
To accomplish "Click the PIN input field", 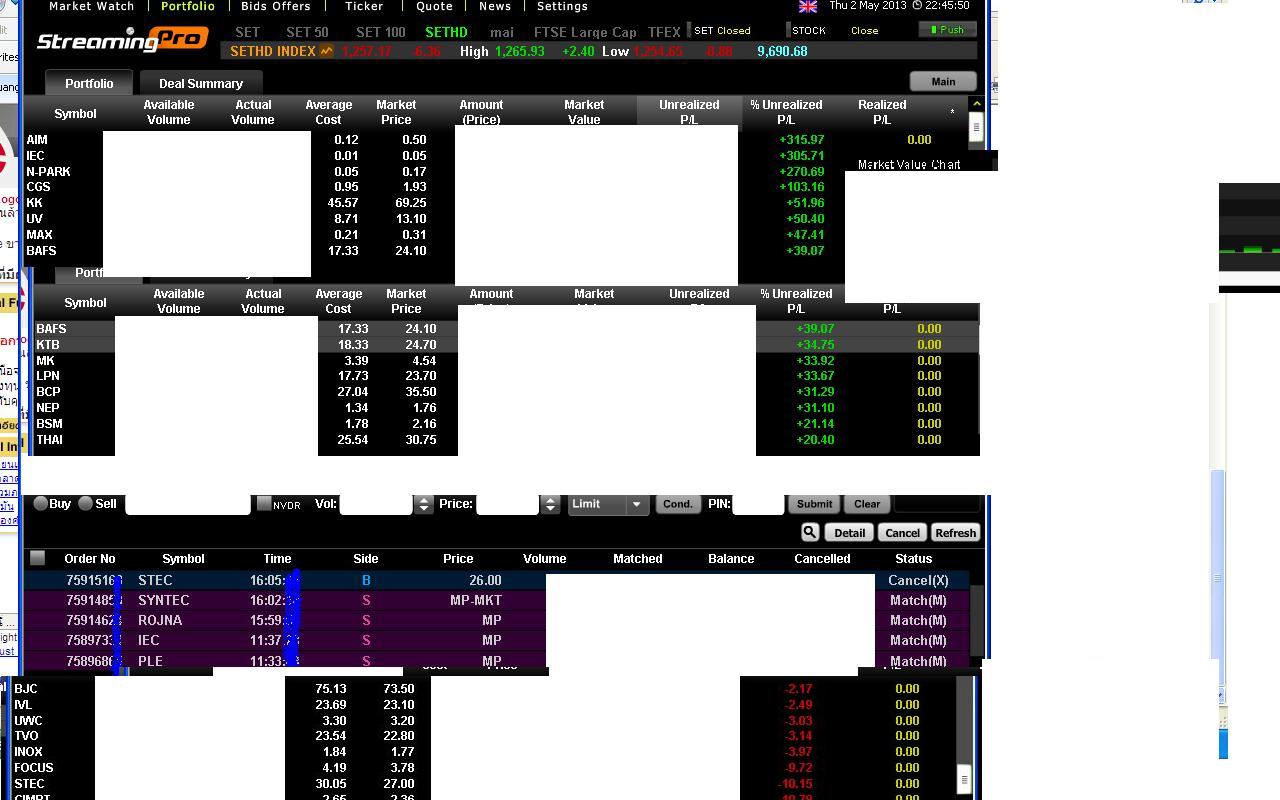I will click(x=758, y=504).
